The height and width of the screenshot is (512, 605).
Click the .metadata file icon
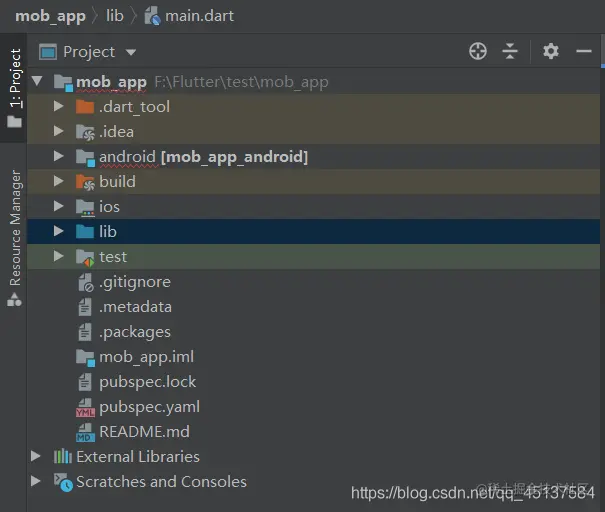[x=85, y=307]
